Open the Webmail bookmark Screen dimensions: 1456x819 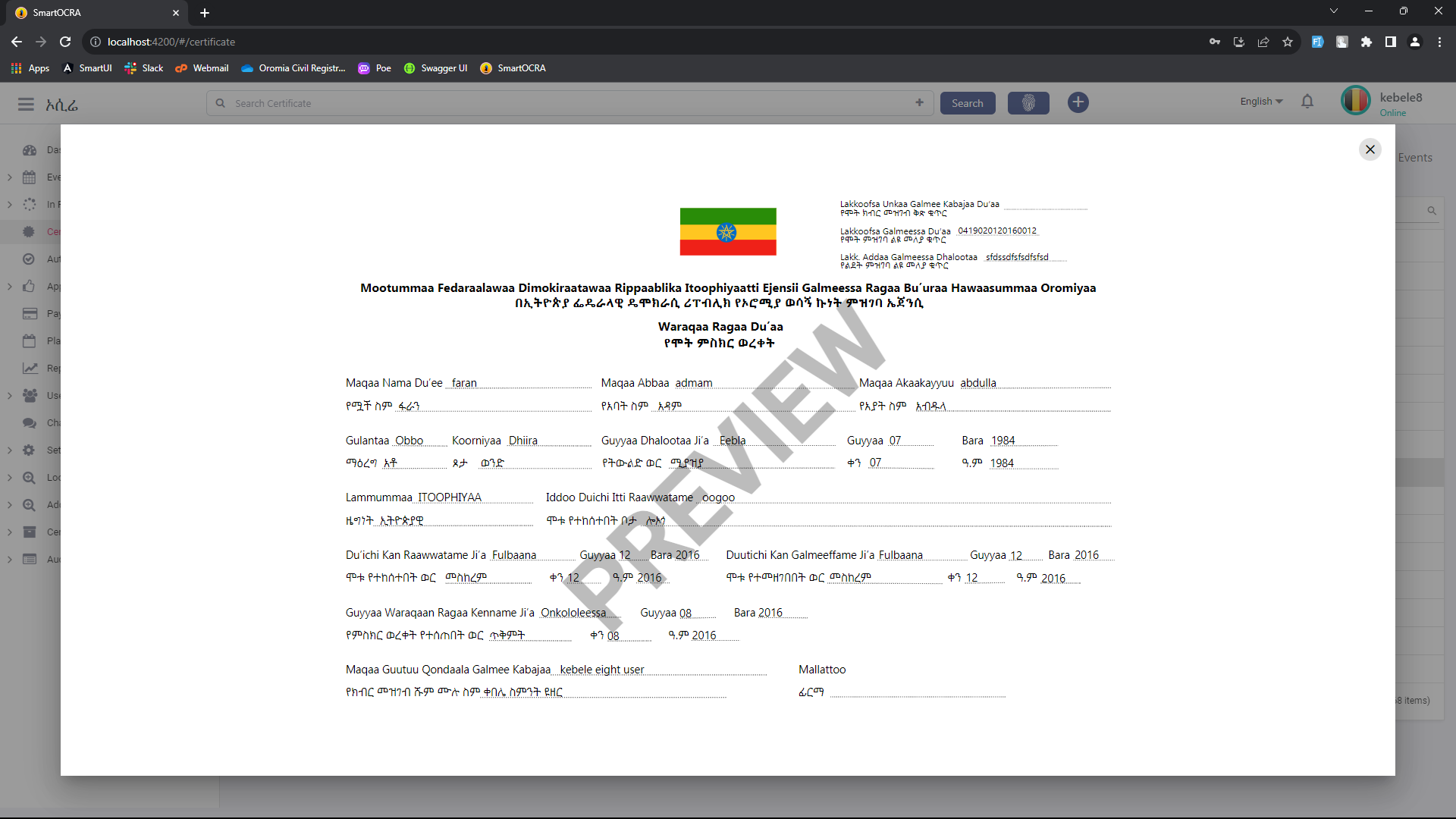pyautogui.click(x=202, y=68)
